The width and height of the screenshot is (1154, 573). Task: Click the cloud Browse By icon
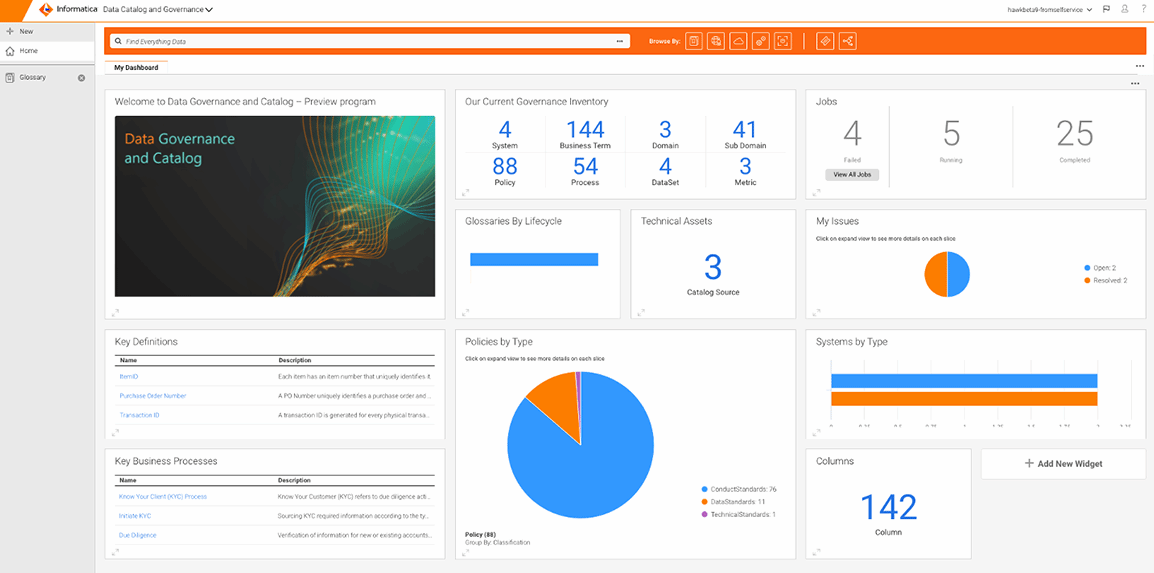pyautogui.click(x=738, y=41)
